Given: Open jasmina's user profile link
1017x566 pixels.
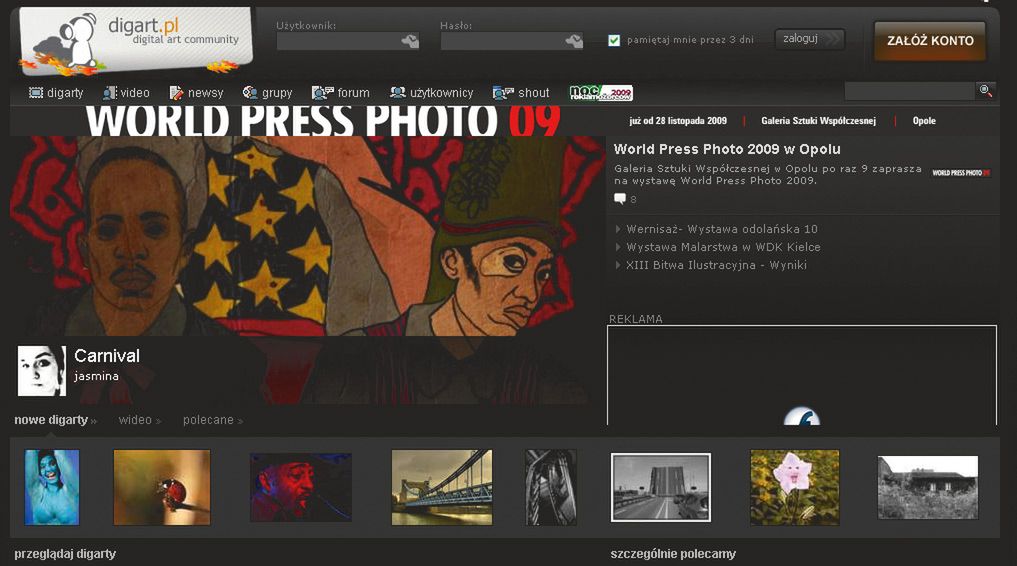Looking at the screenshot, I should [x=96, y=376].
